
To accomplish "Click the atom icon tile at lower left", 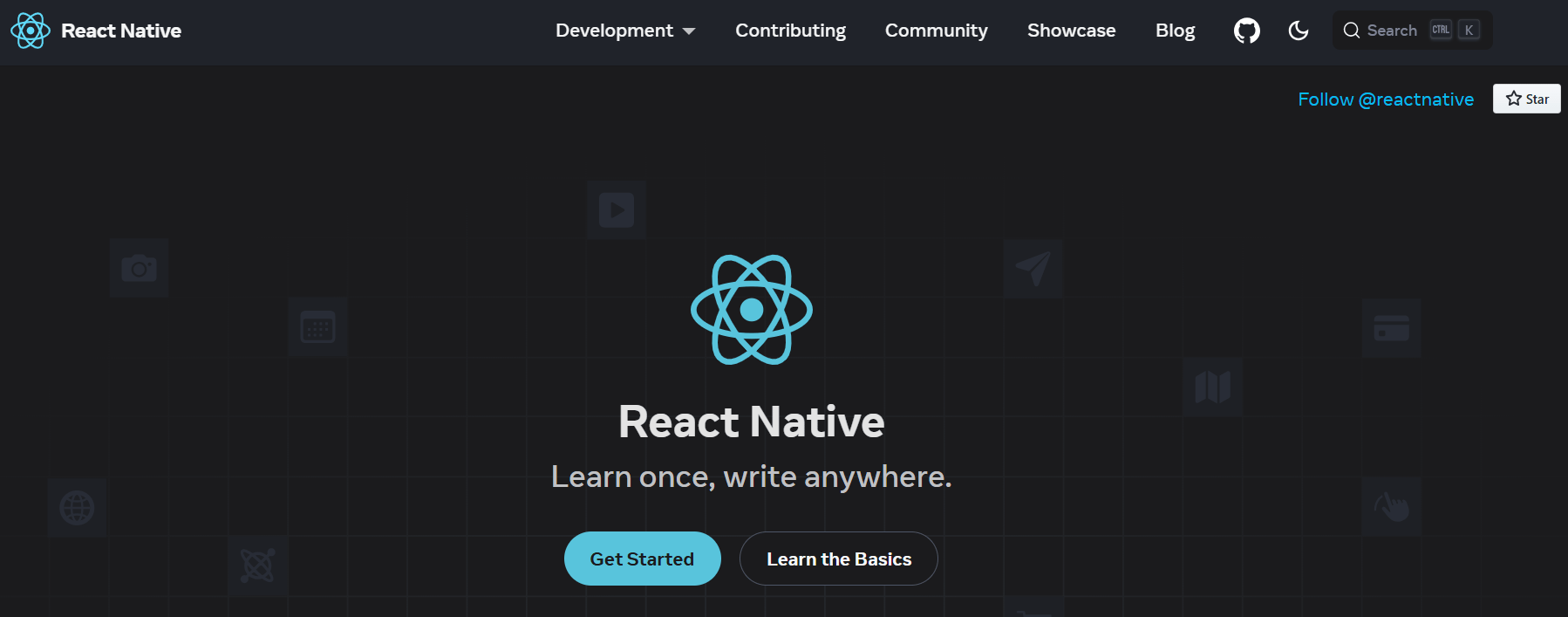I will 257,566.
